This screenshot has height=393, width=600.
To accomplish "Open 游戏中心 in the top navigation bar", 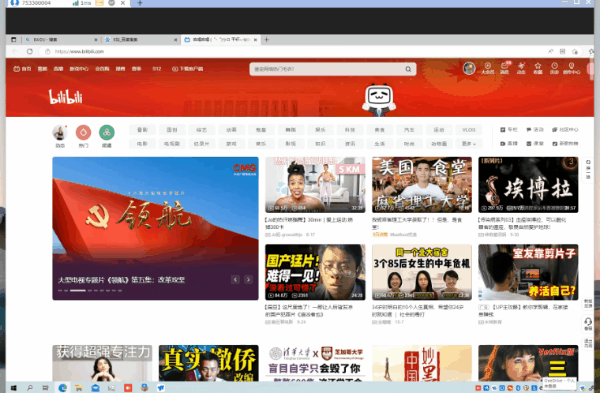I will tap(79, 69).
